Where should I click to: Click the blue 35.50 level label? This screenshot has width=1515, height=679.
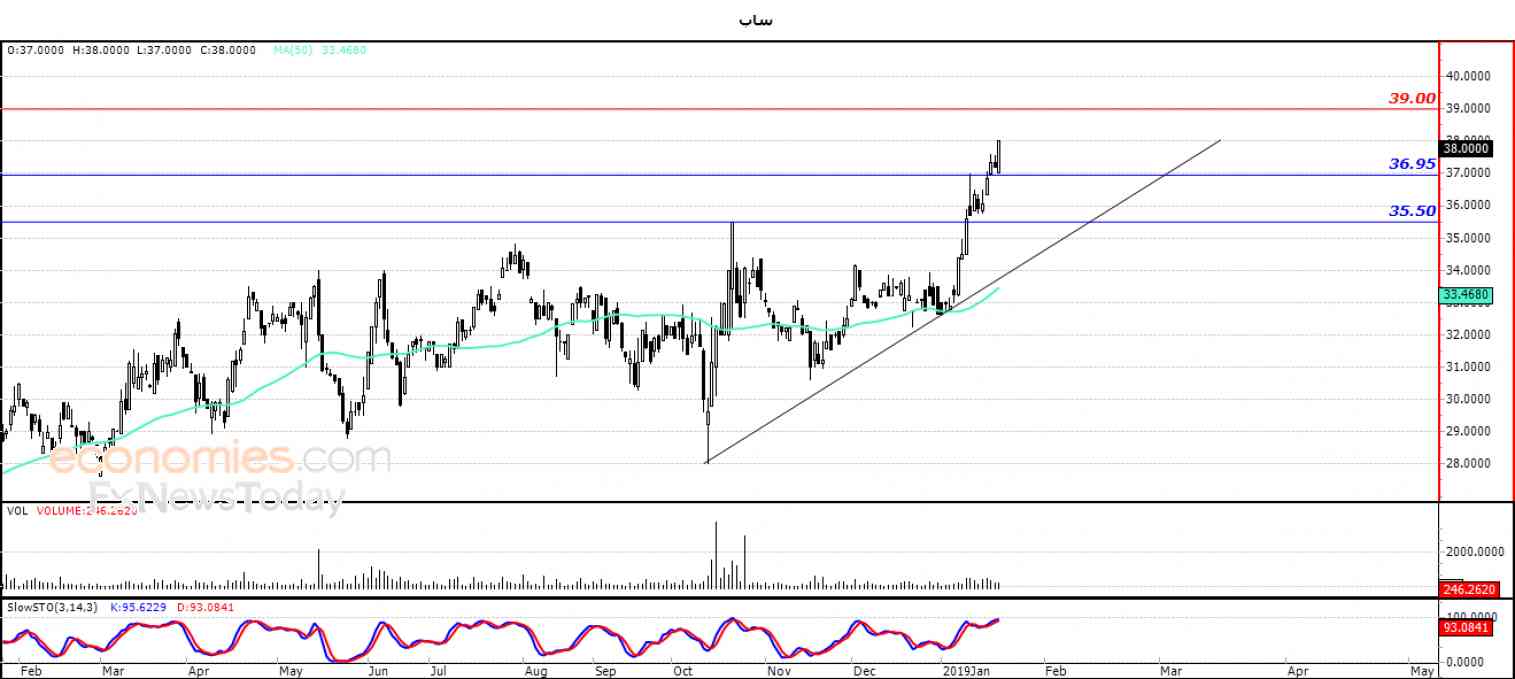click(1412, 211)
